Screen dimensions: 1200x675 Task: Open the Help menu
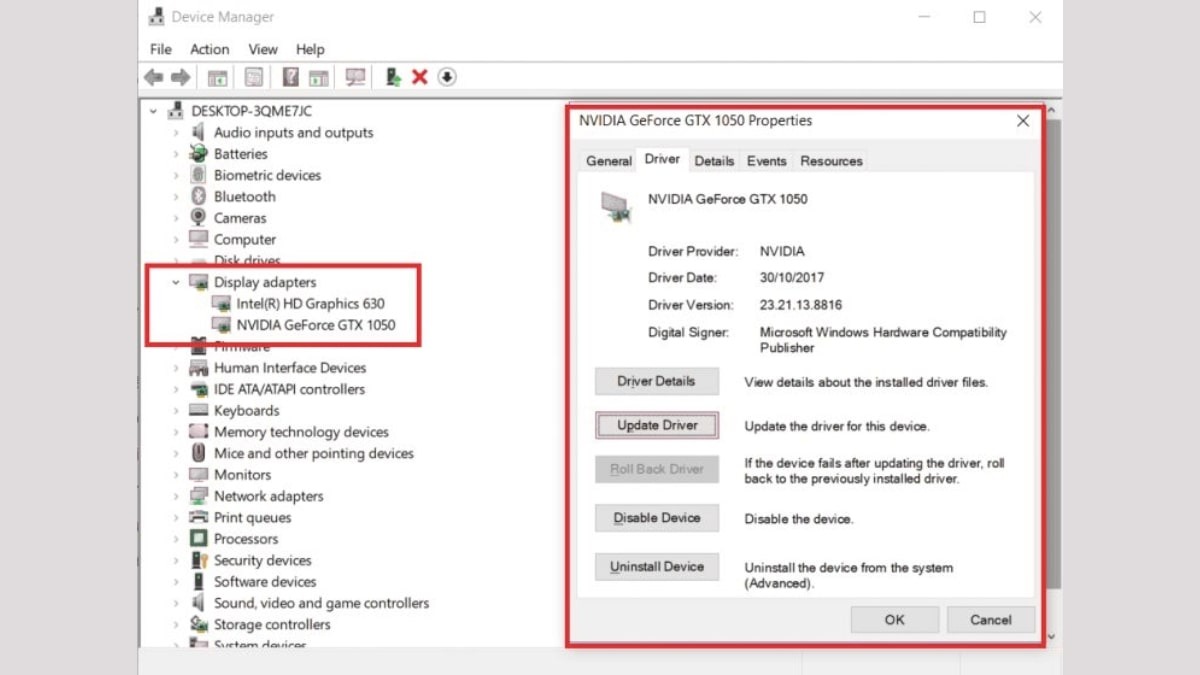310,49
